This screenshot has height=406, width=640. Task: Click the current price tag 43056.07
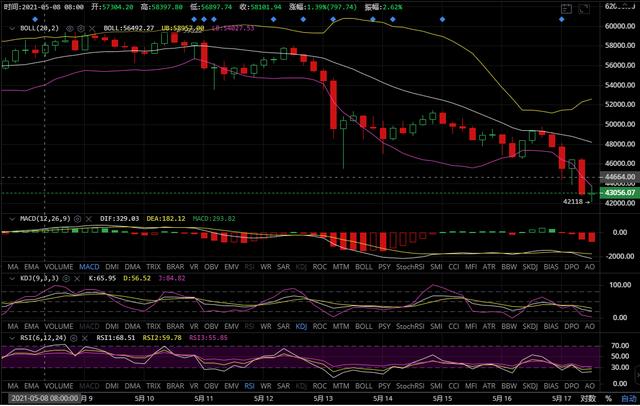pos(619,193)
